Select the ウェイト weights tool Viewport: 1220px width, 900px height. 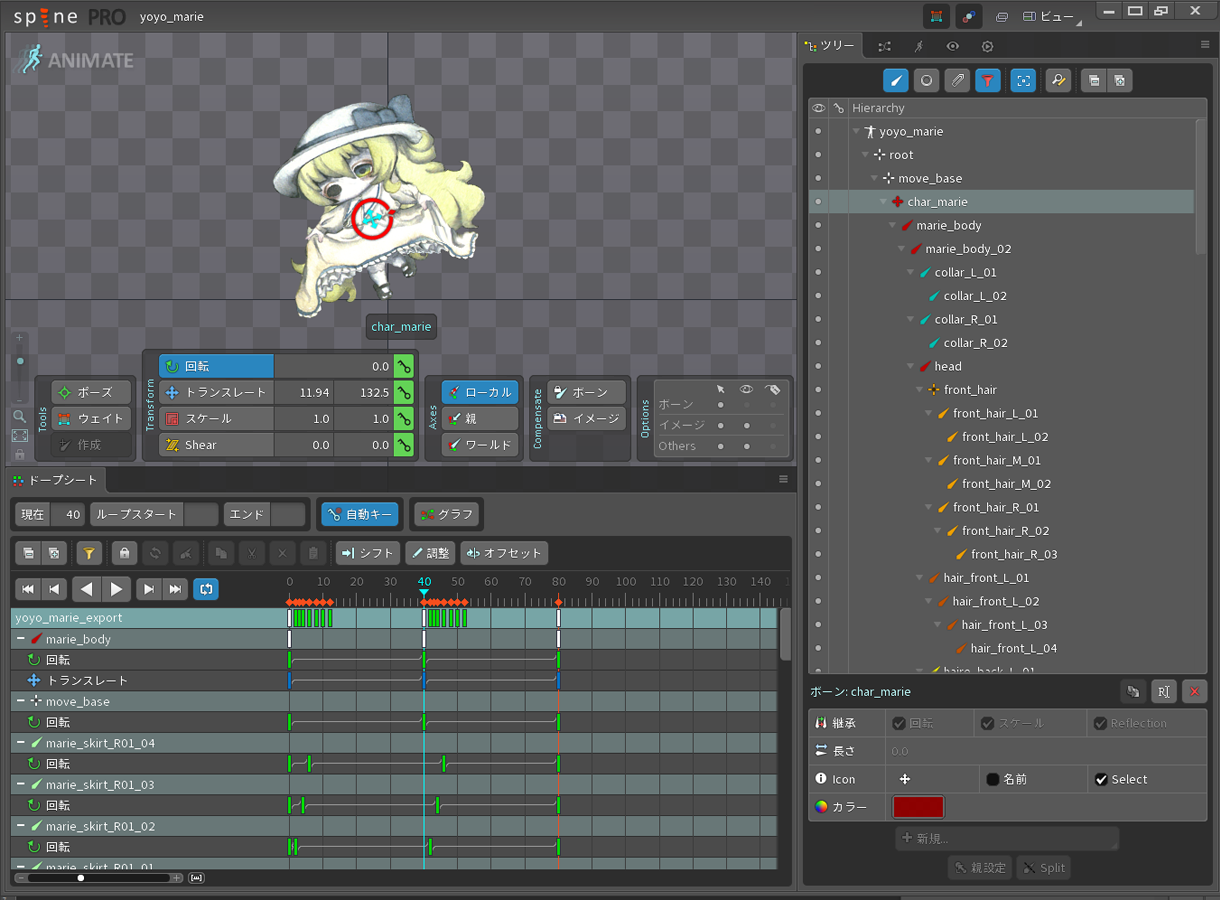pyautogui.click(x=91, y=418)
